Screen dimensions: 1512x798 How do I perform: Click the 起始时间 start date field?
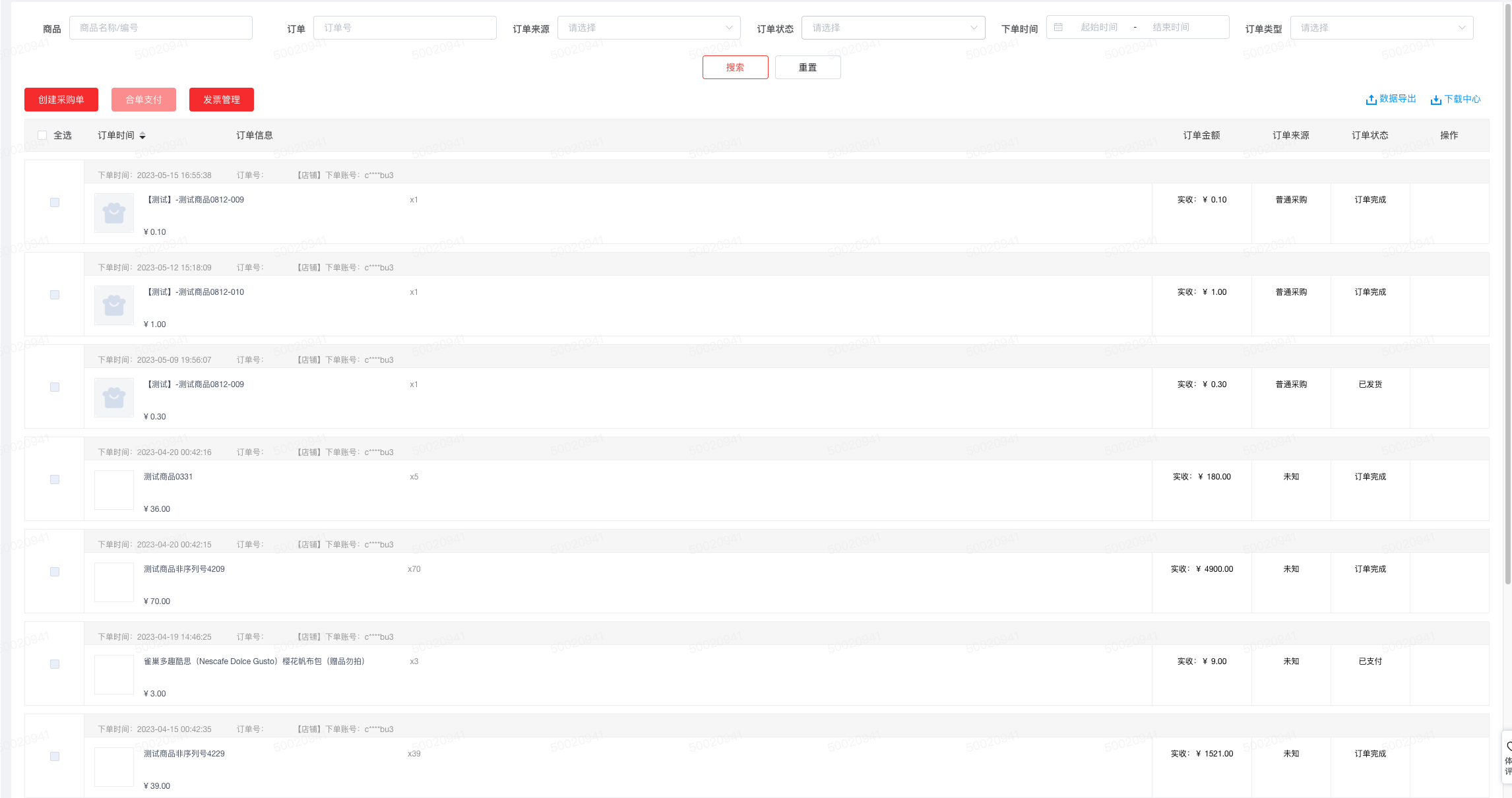[x=1099, y=28]
